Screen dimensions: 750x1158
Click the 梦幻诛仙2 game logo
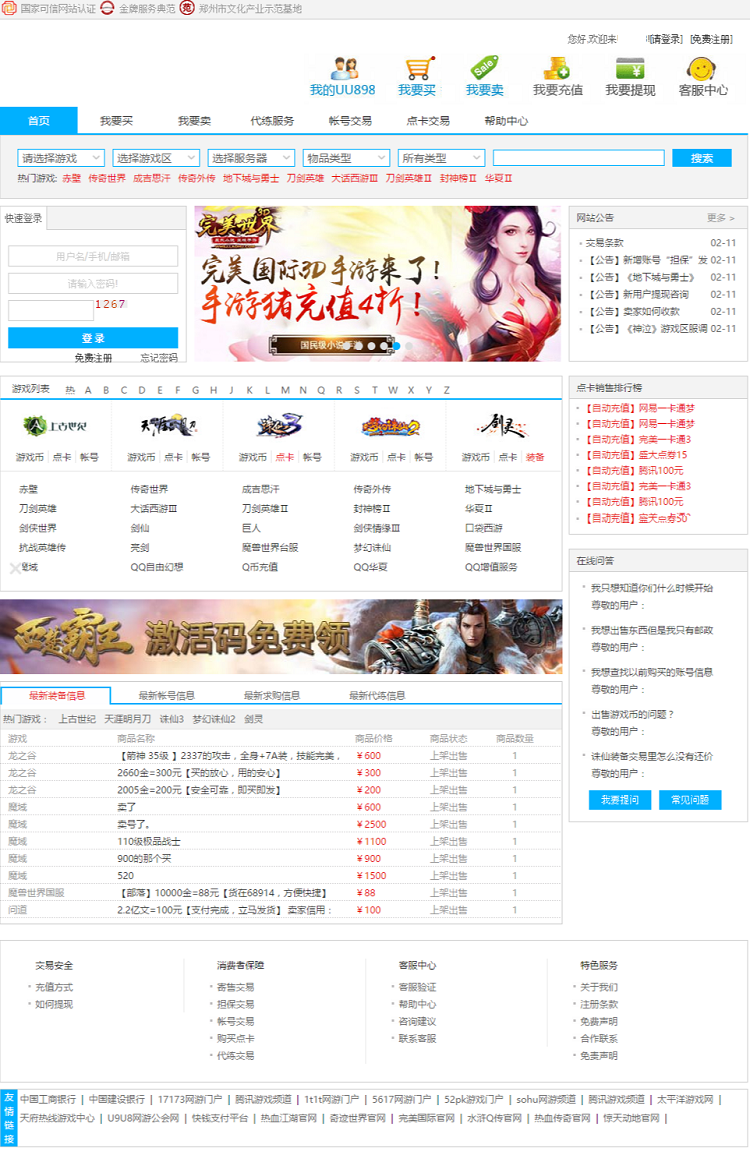click(391, 426)
